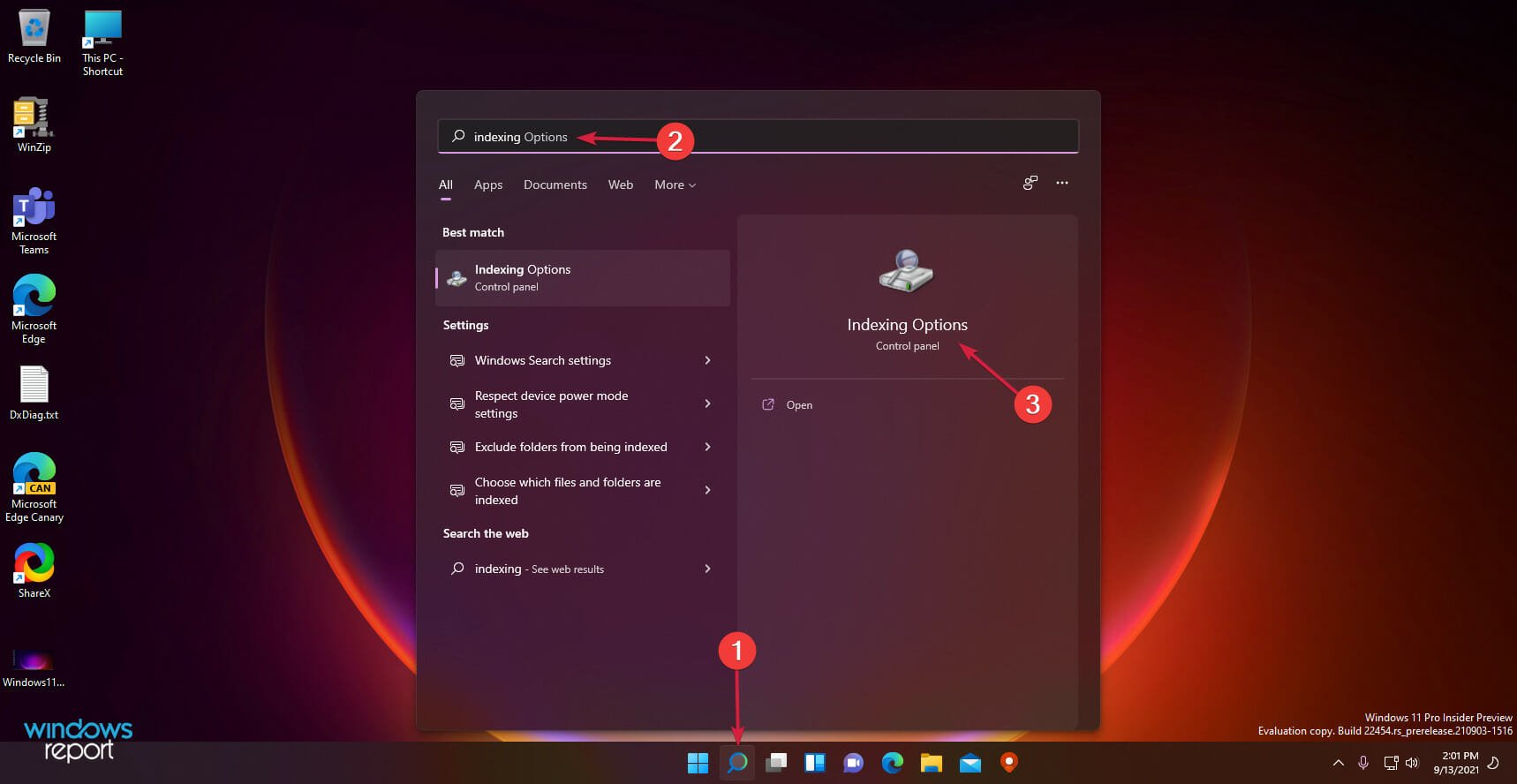This screenshot has width=1517, height=784.
Task: Expand arrow for Choose which files result
Action: point(707,490)
